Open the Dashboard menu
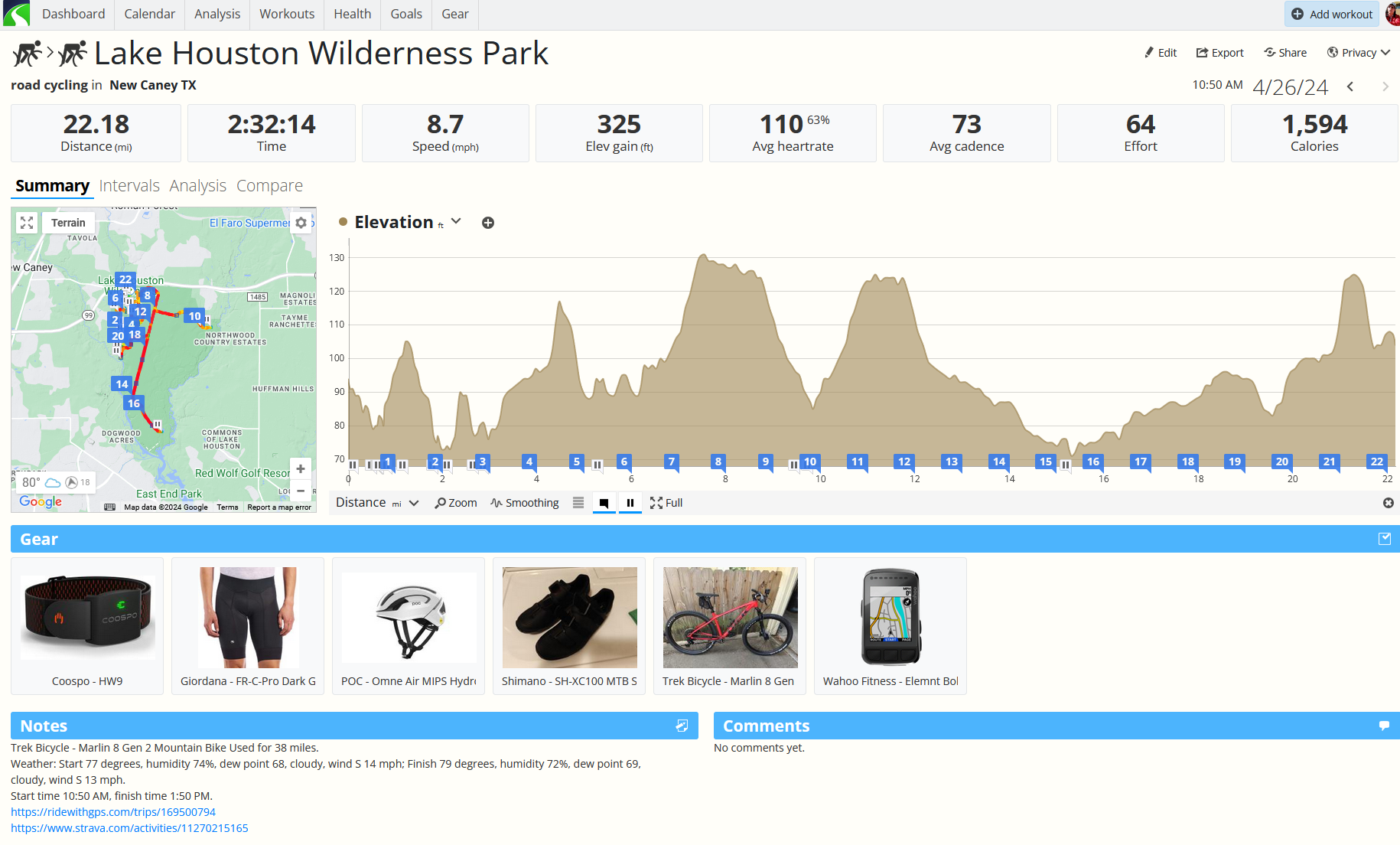The width and height of the screenshot is (1400, 845). (73, 14)
